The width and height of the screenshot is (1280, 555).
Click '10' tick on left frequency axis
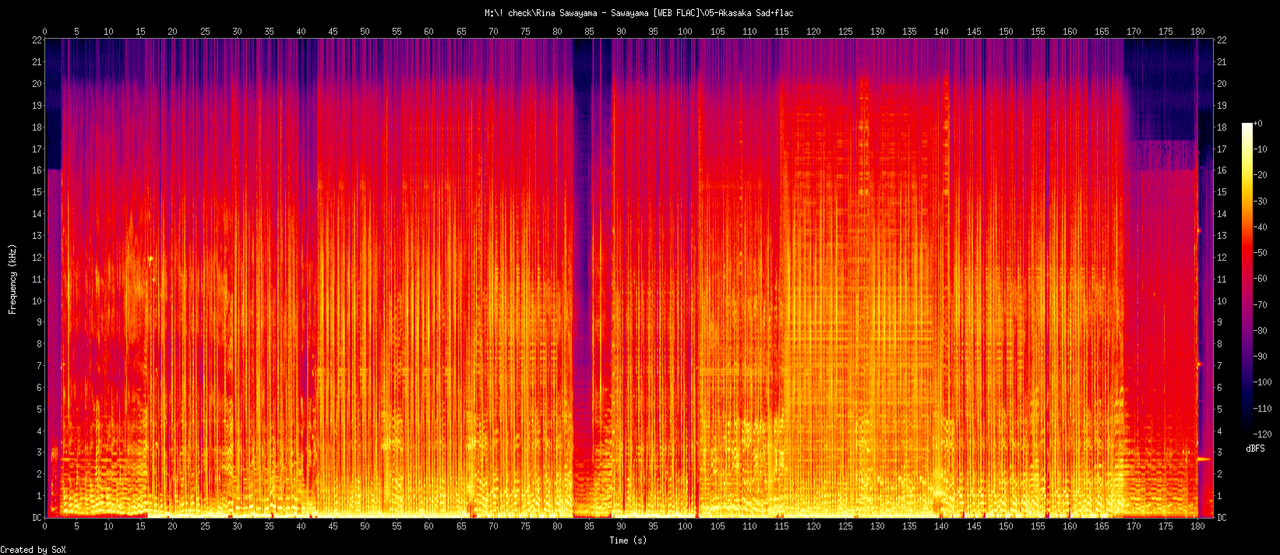click(x=36, y=300)
